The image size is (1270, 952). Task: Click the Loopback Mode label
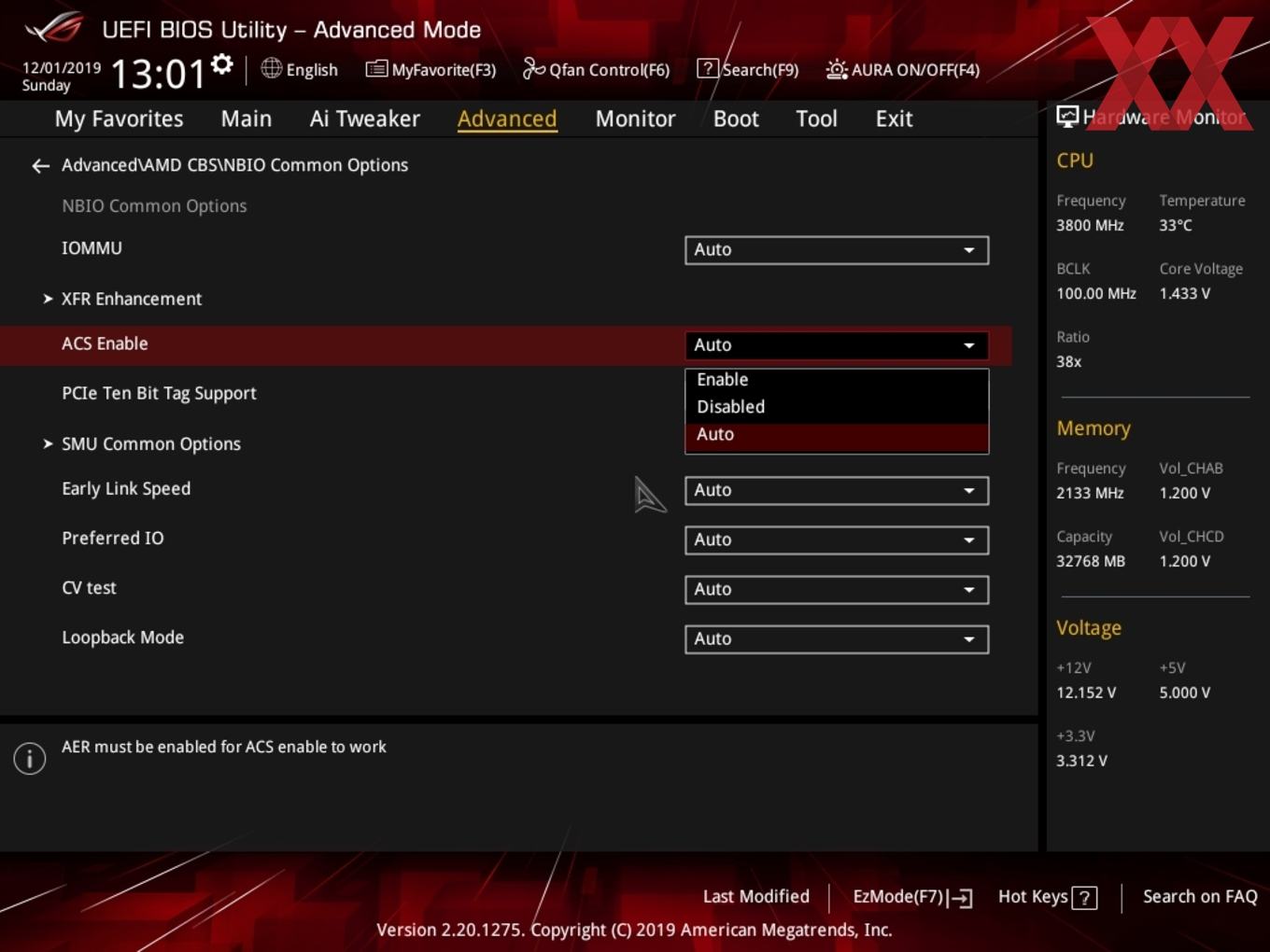click(122, 638)
